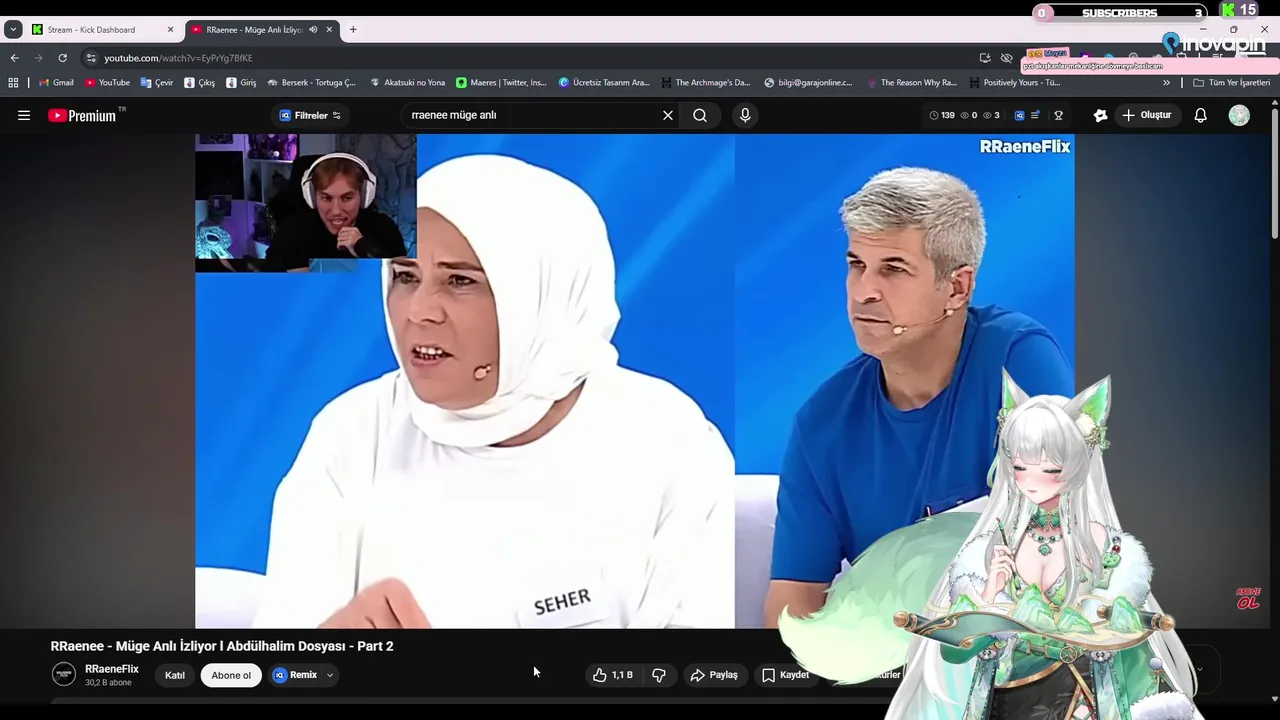Click the 30,2 B abone subscriber count
Viewport: 1280px width, 720px height.
[108, 683]
